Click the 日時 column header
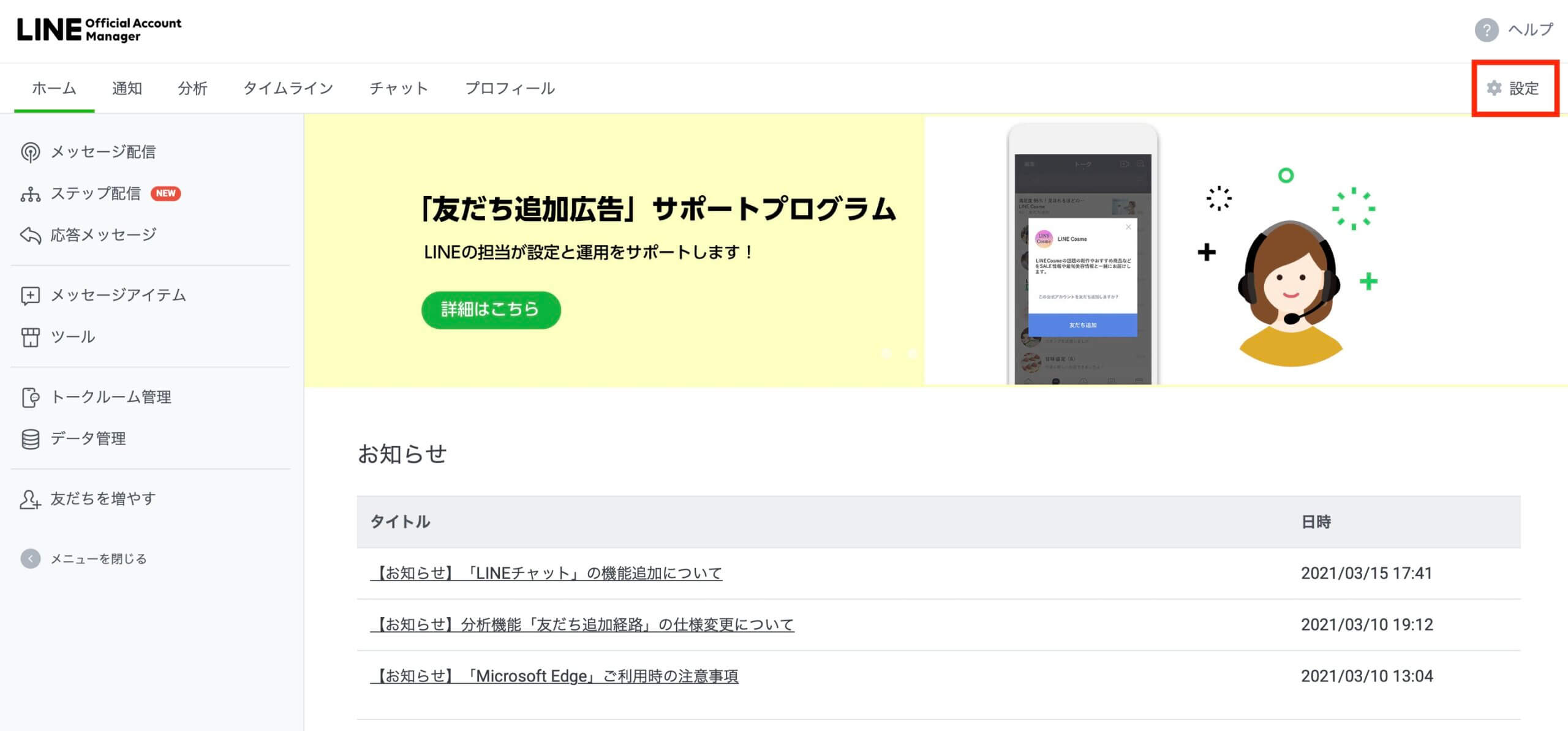Image resolution: width=1568 pixels, height=731 pixels. coord(1316,522)
